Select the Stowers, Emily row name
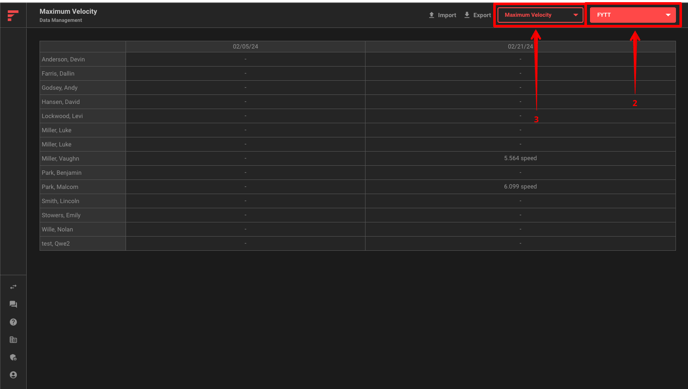This screenshot has height=389, width=688. [x=61, y=215]
